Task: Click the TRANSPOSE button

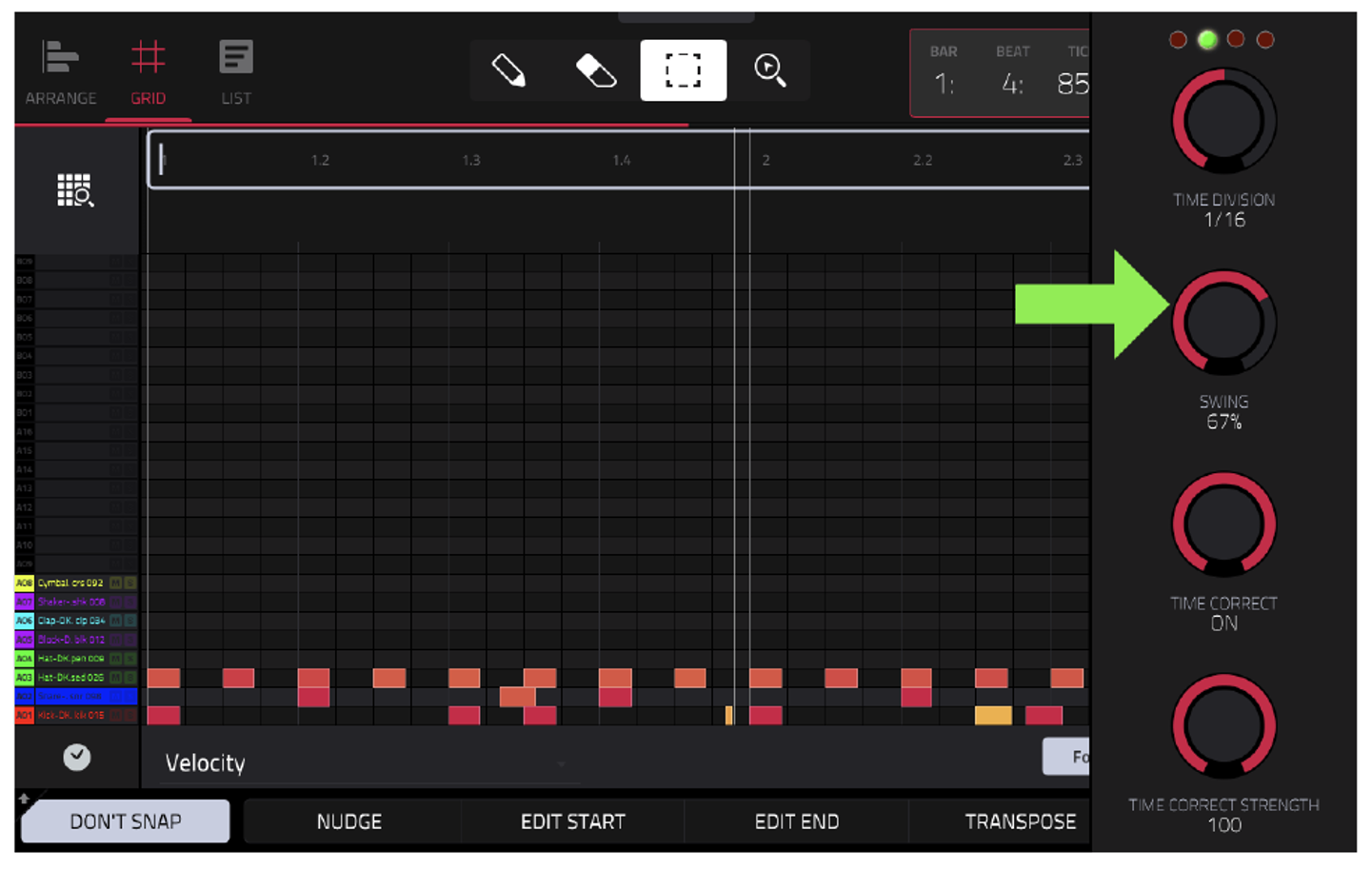Action: click(1020, 821)
